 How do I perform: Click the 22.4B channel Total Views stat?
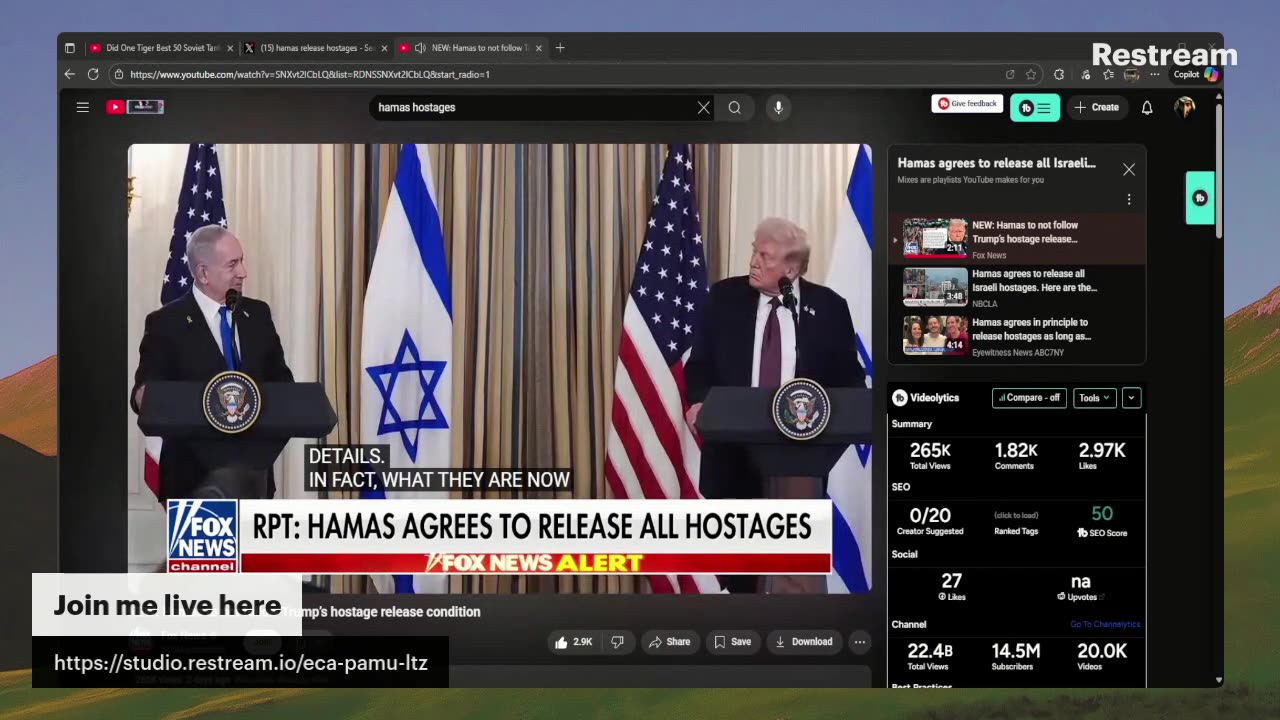(x=930, y=656)
